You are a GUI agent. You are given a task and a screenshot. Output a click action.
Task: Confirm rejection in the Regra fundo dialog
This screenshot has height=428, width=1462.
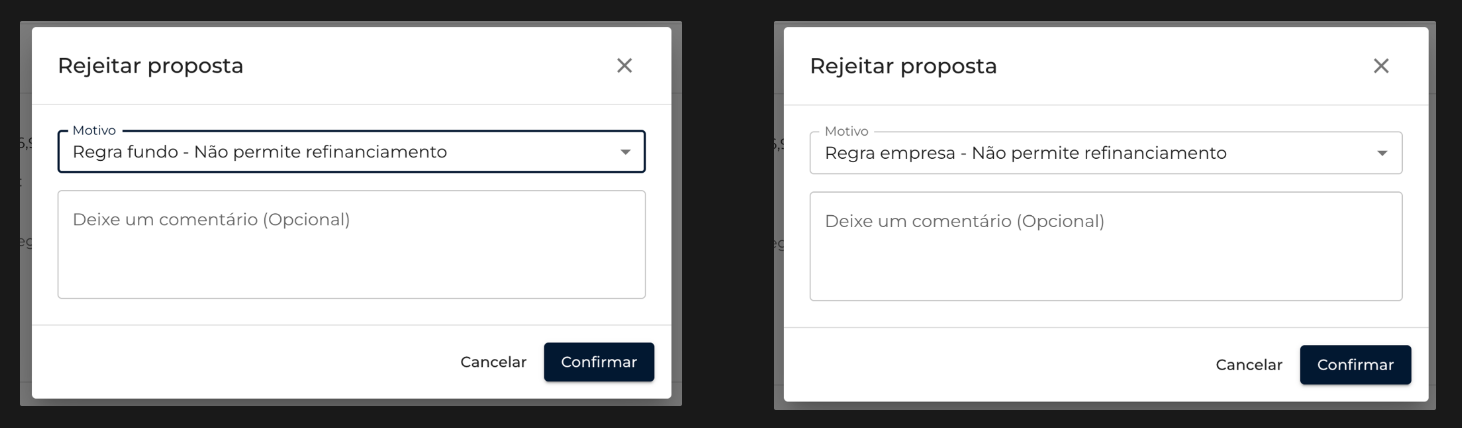598,362
